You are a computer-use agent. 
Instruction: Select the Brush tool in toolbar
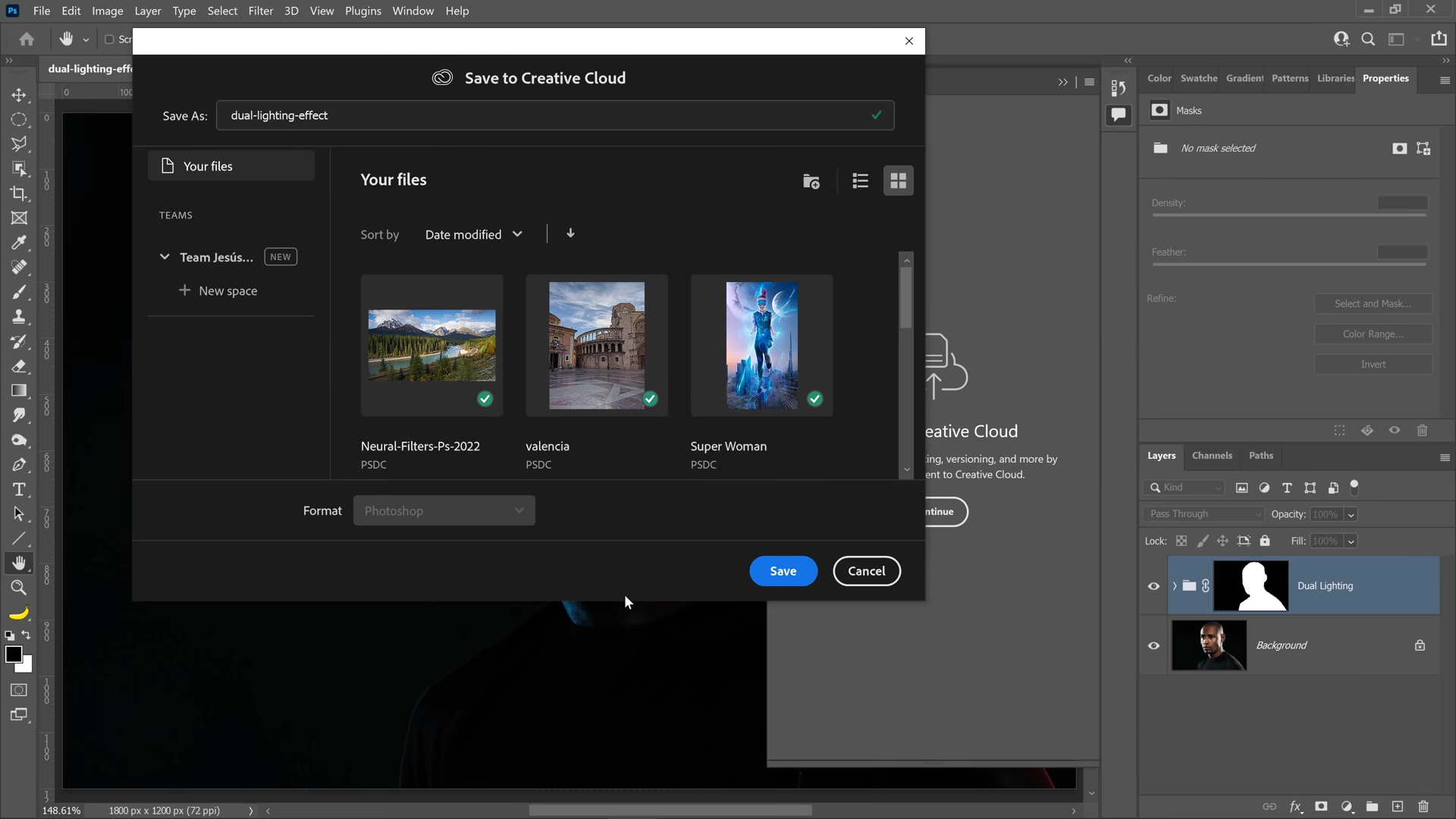pos(19,294)
